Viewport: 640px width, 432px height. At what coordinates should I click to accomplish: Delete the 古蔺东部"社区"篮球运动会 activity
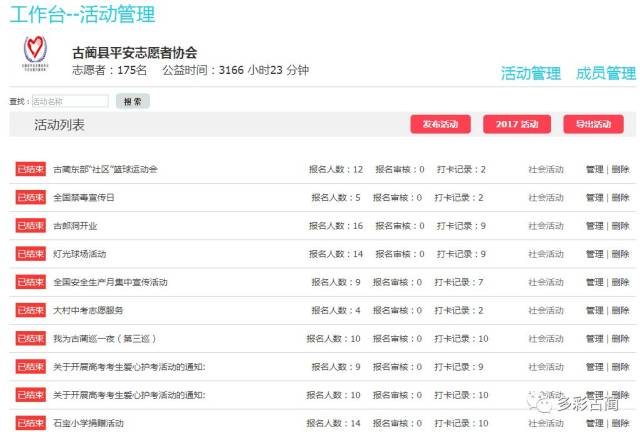click(x=620, y=169)
